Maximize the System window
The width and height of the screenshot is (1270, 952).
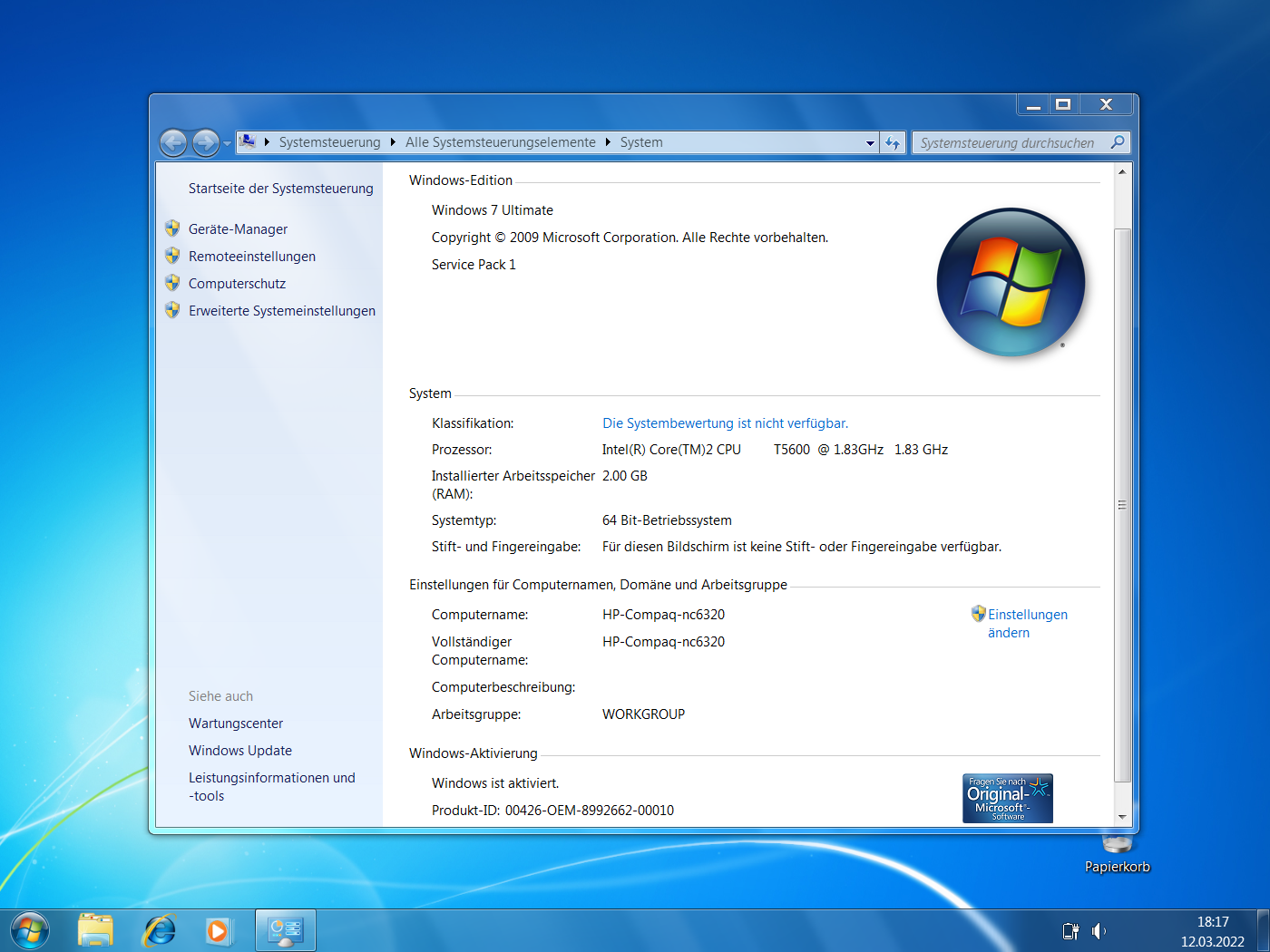1063,104
